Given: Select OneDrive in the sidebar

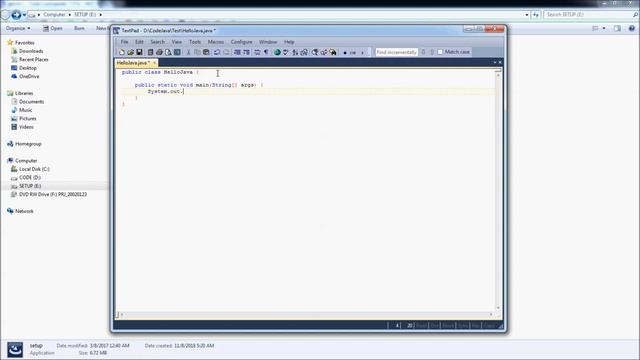Looking at the screenshot, I should point(29,76).
